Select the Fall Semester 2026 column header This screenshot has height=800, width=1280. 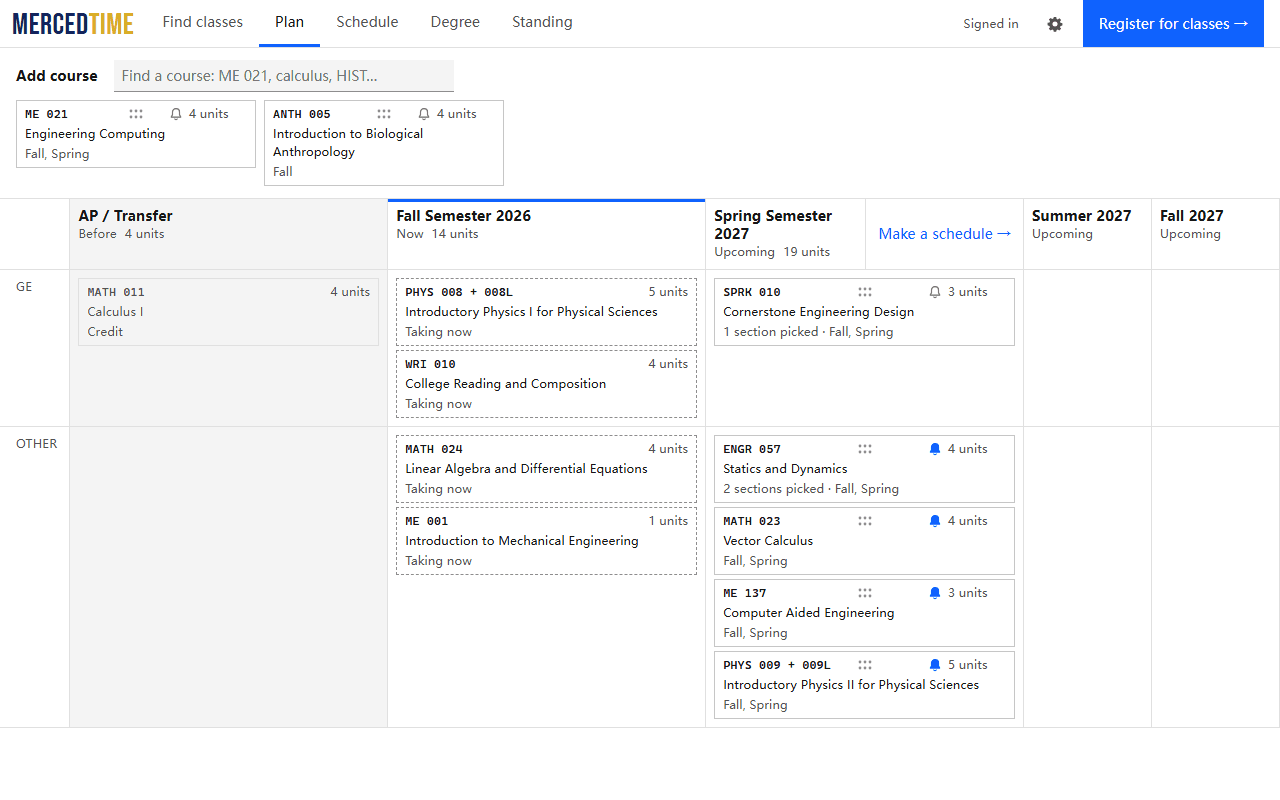point(546,234)
